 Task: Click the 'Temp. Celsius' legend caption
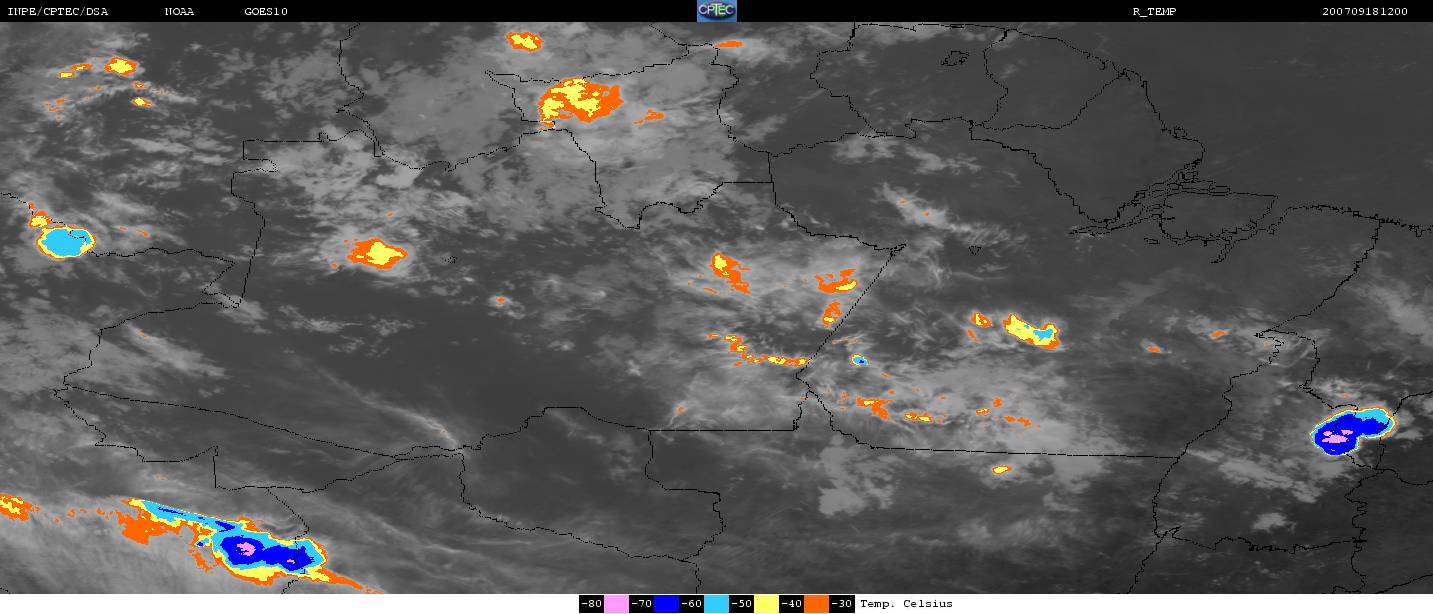pos(906,604)
